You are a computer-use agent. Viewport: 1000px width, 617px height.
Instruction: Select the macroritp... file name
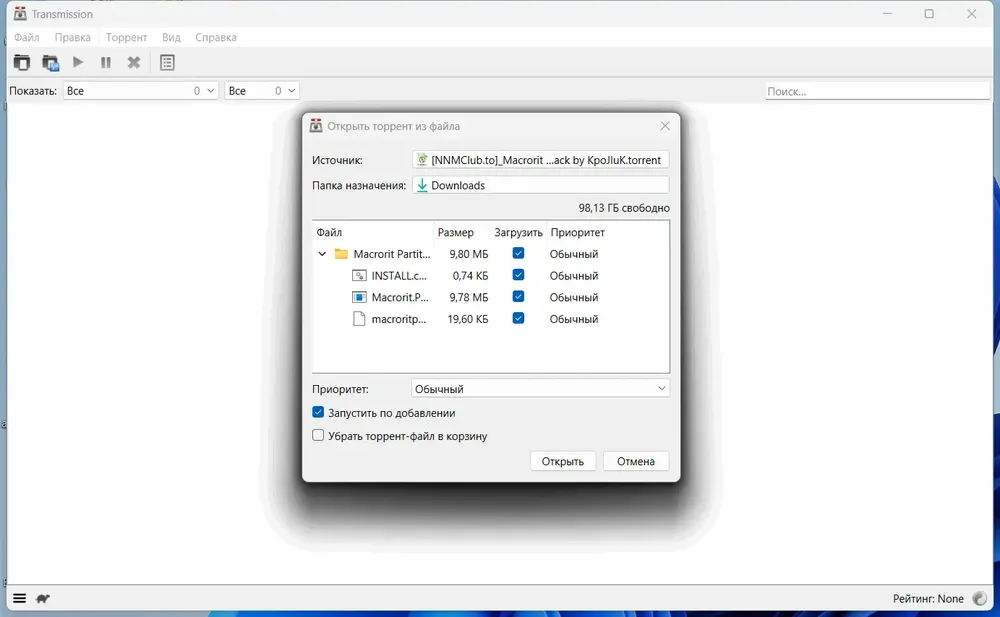(399, 319)
